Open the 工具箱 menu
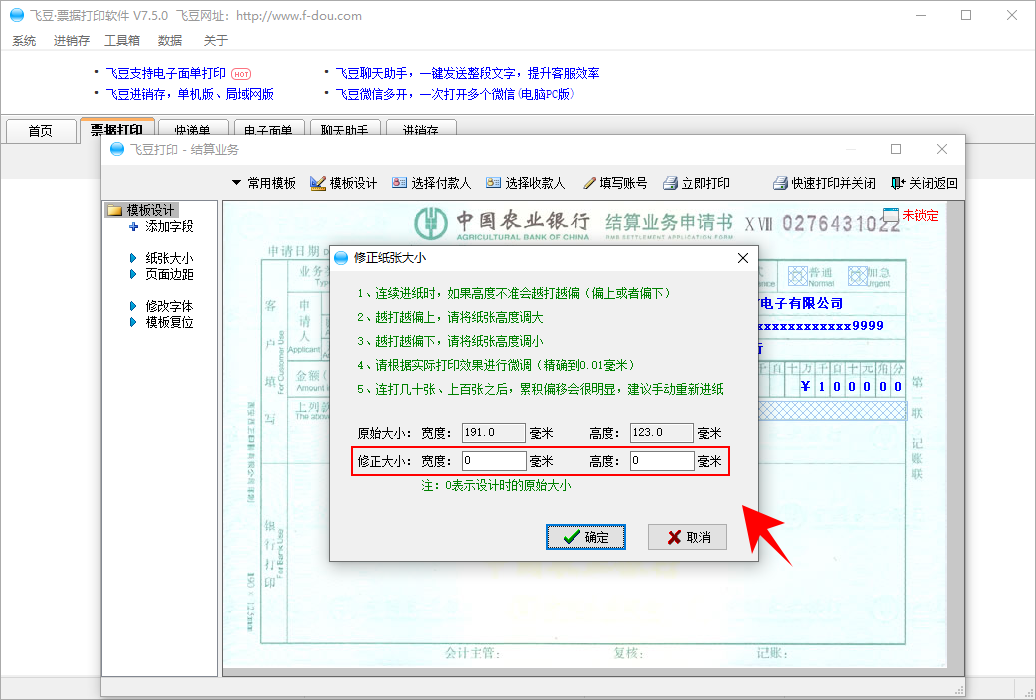This screenshot has height=700, width=1036. click(122, 40)
